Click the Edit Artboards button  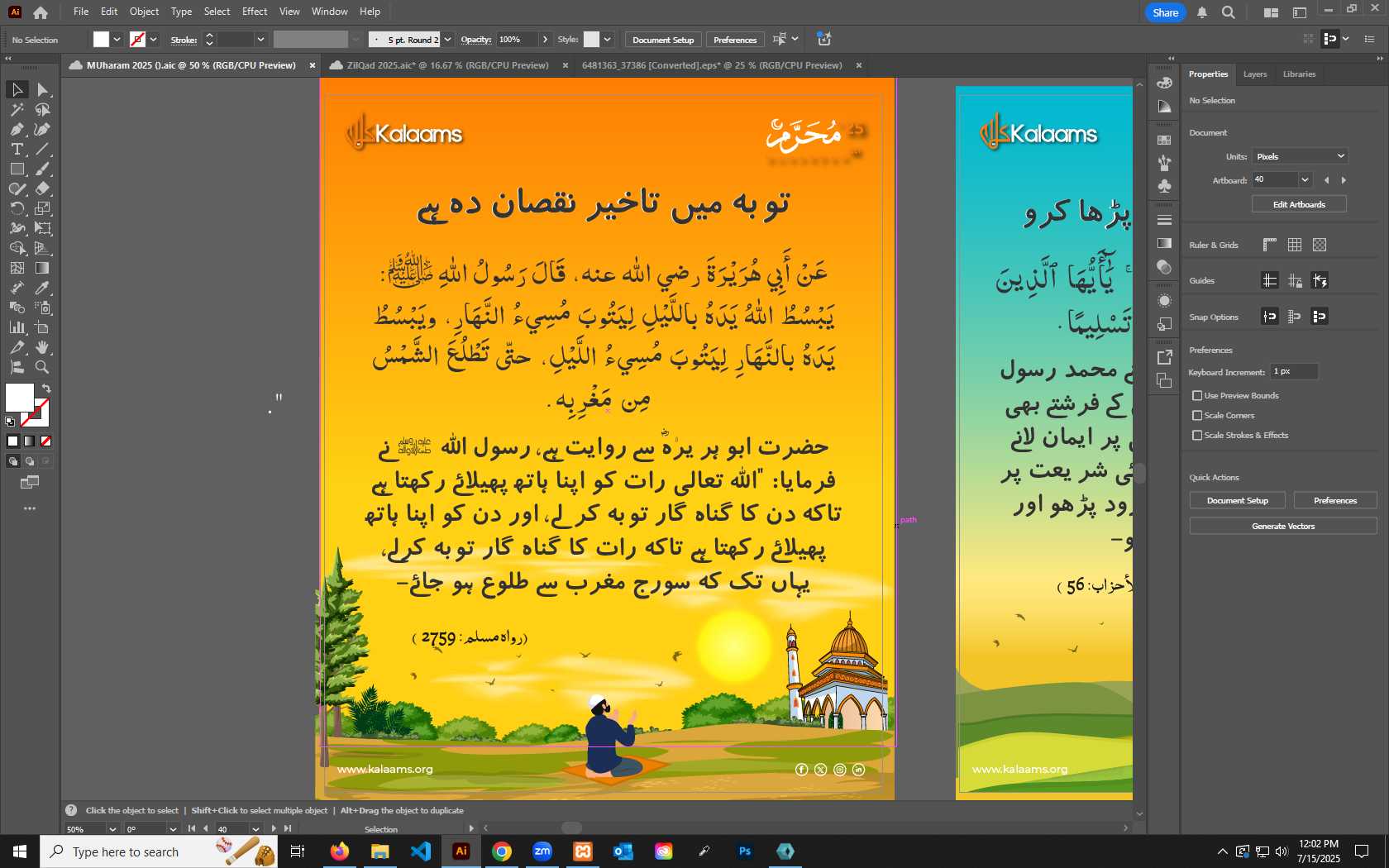point(1299,204)
